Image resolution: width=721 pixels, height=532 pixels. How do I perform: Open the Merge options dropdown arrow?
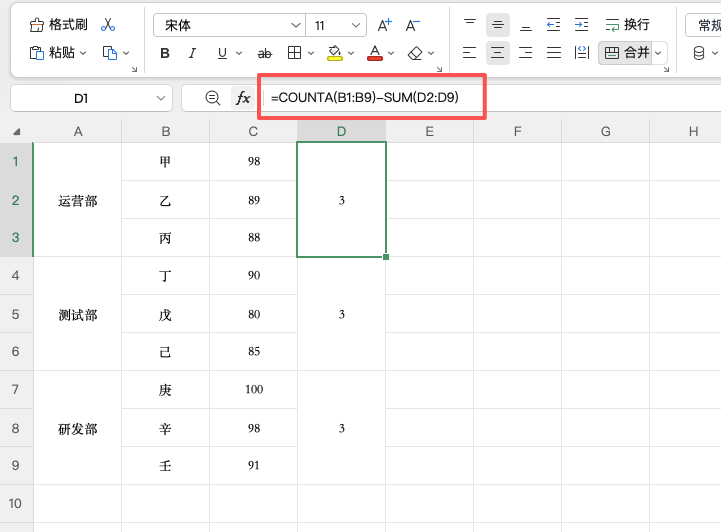(659, 53)
